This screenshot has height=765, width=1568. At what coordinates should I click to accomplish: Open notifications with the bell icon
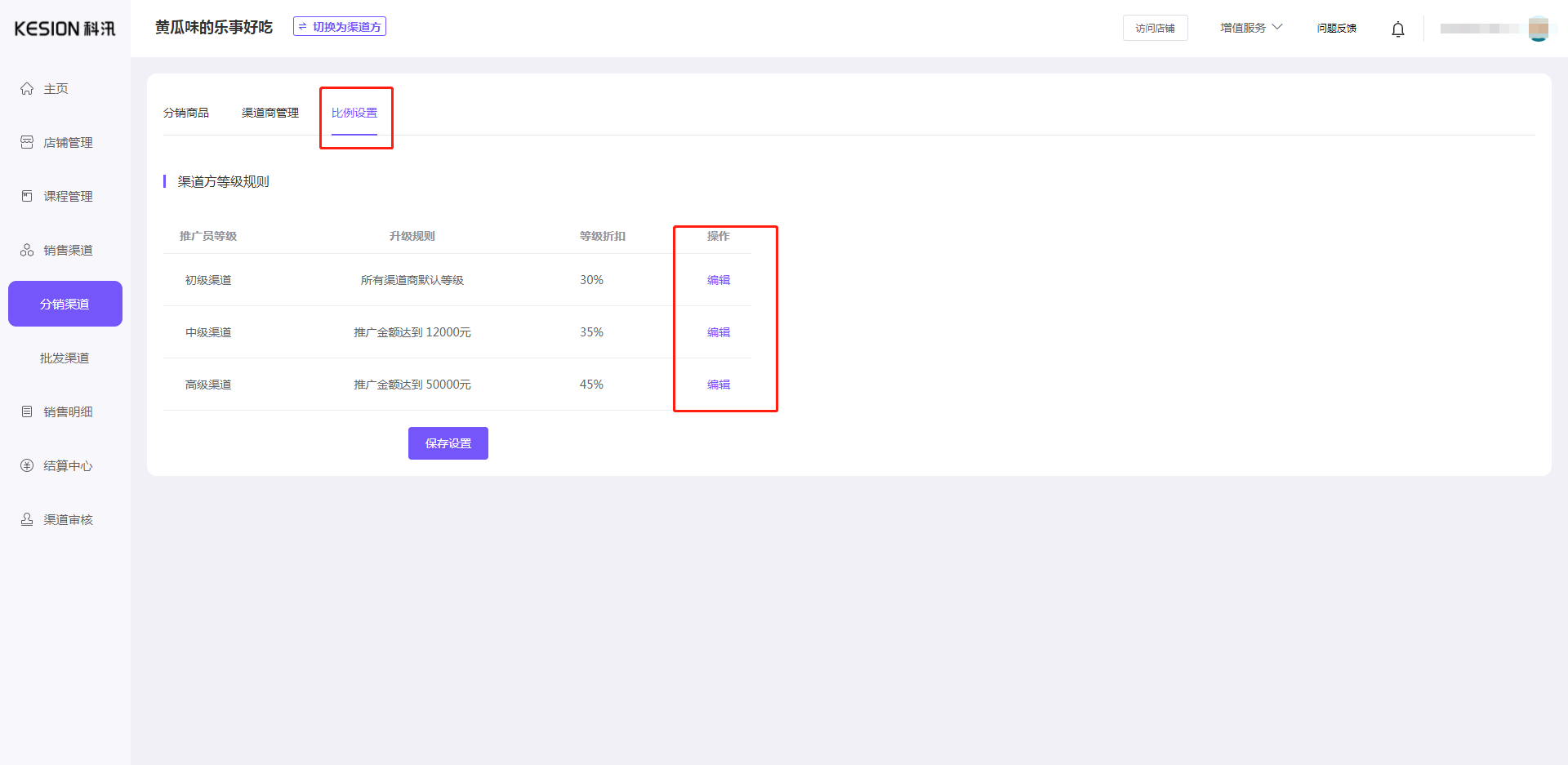[1397, 29]
